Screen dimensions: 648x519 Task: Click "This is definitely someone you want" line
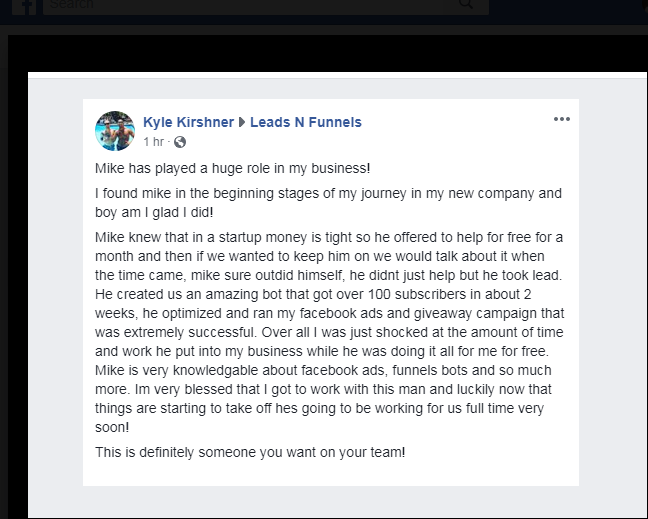pyautogui.click(x=250, y=452)
